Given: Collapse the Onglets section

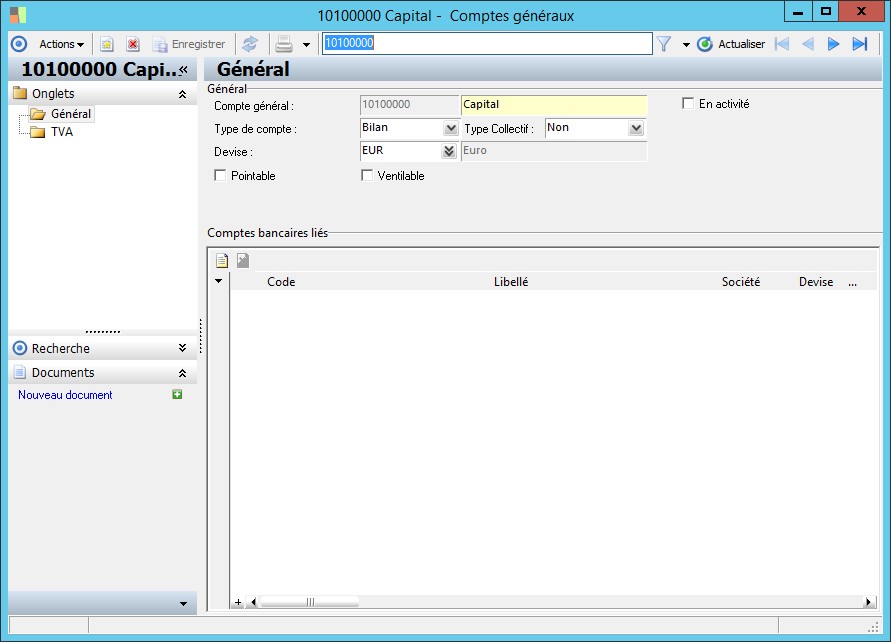Looking at the screenshot, I should [182, 94].
